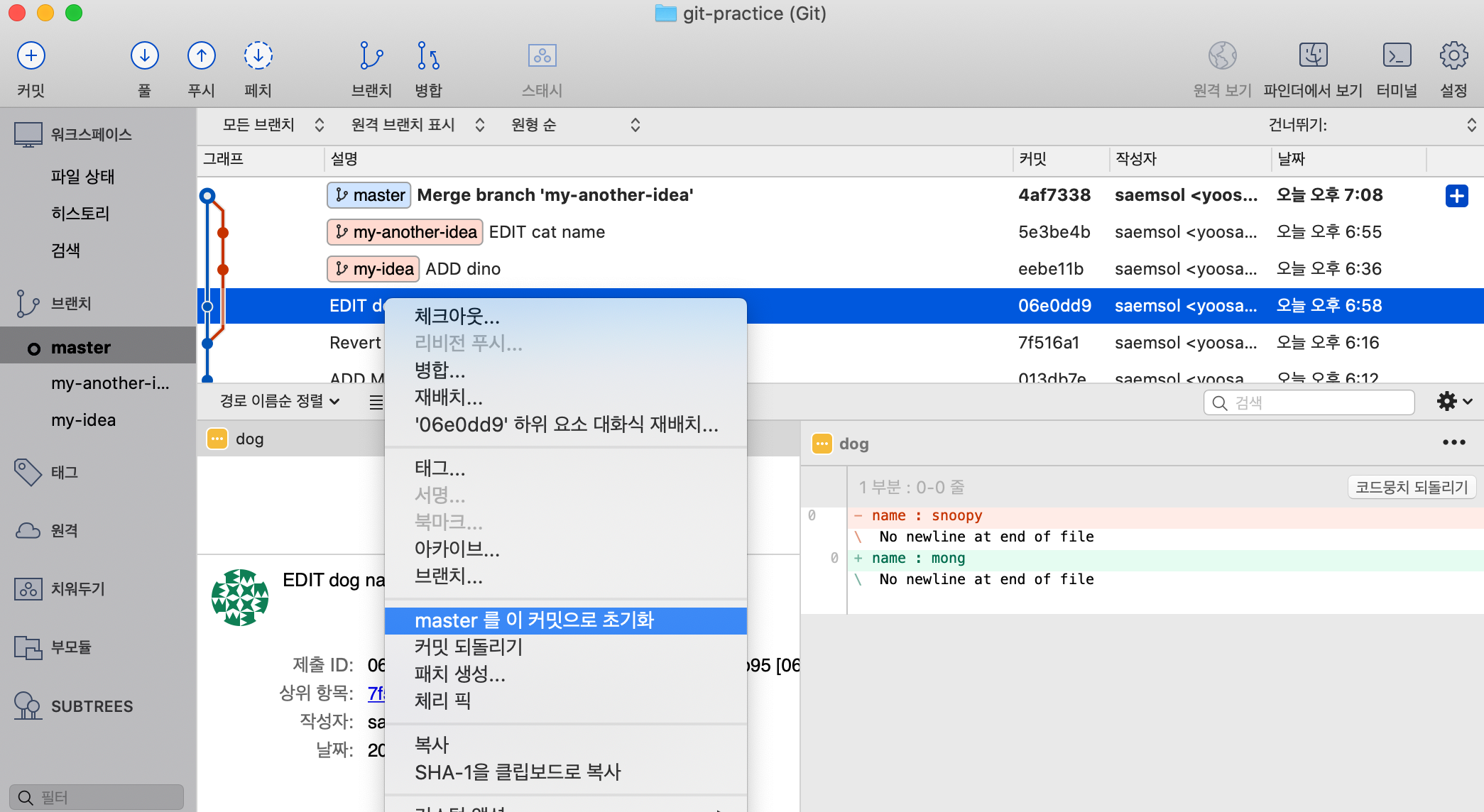Click the 필터 filter field in sidebar

coord(97,797)
